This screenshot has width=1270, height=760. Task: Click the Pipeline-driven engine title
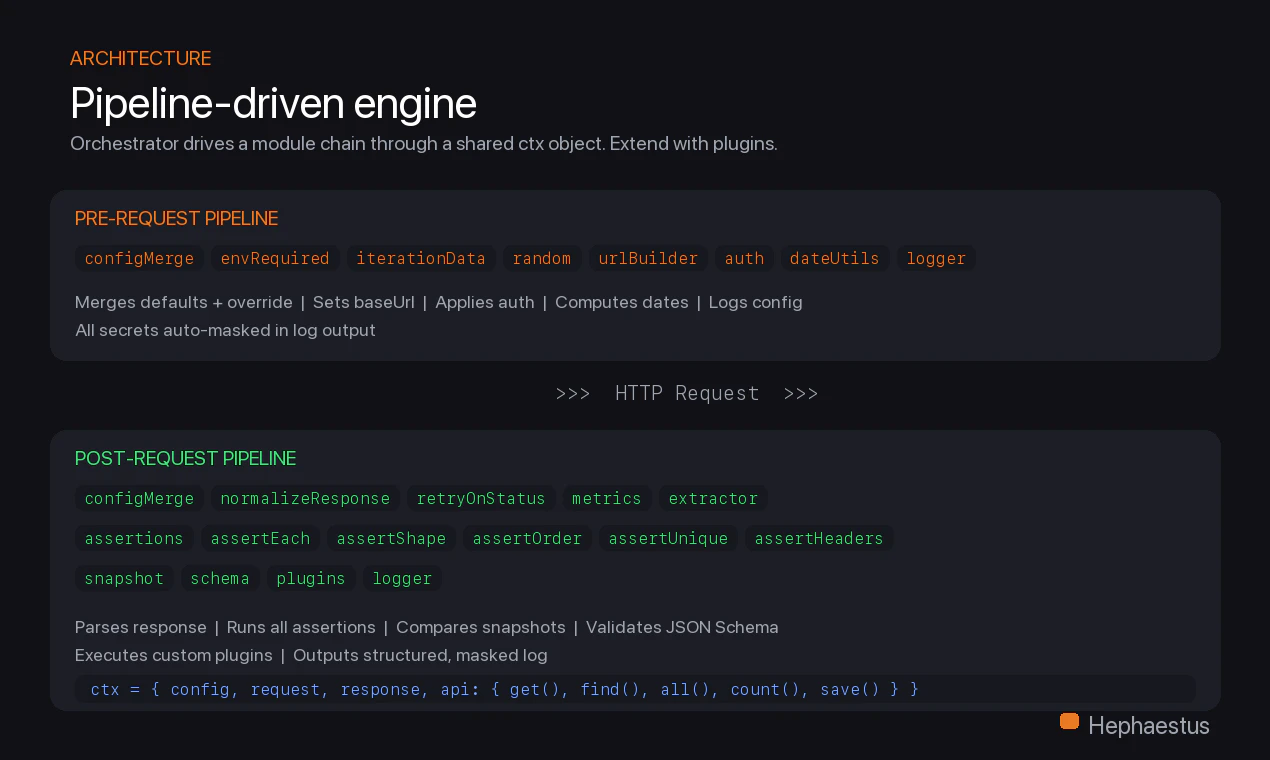coord(274,103)
